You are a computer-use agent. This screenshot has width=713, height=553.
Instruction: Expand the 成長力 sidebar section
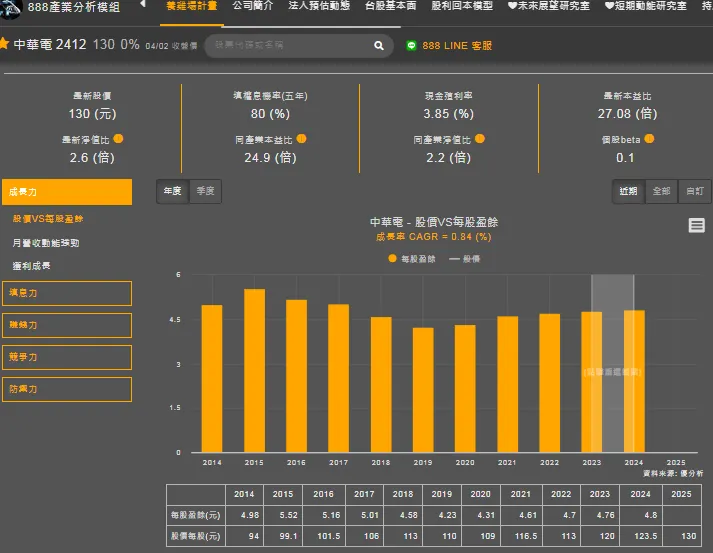pos(67,192)
